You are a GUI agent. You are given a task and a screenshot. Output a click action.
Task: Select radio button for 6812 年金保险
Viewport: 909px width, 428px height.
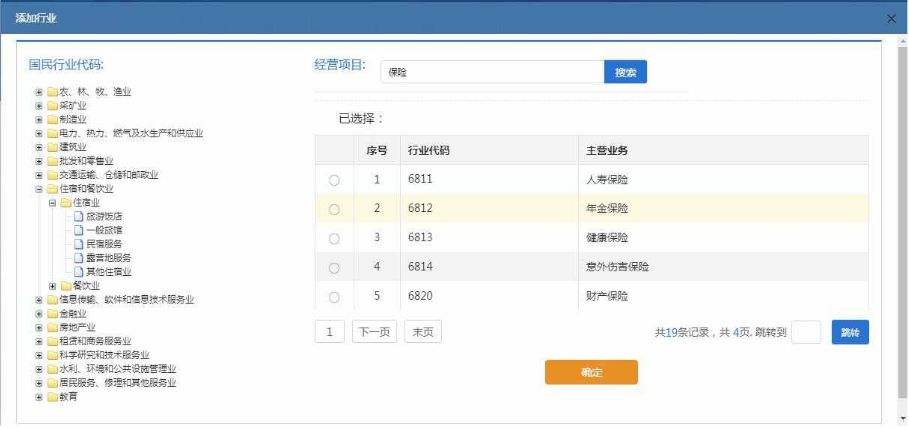coord(334,209)
